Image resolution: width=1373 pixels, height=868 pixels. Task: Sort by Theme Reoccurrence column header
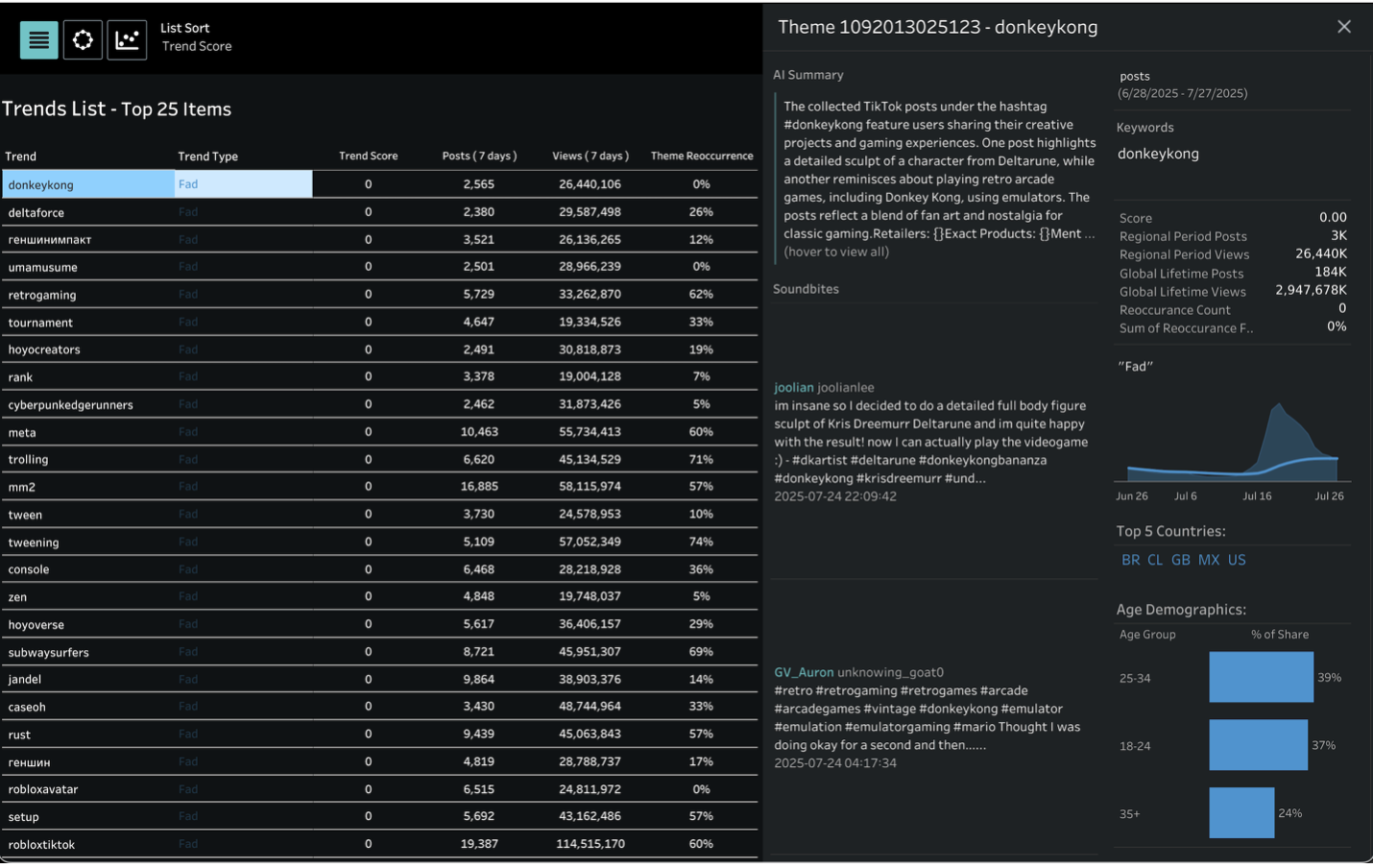(702, 156)
